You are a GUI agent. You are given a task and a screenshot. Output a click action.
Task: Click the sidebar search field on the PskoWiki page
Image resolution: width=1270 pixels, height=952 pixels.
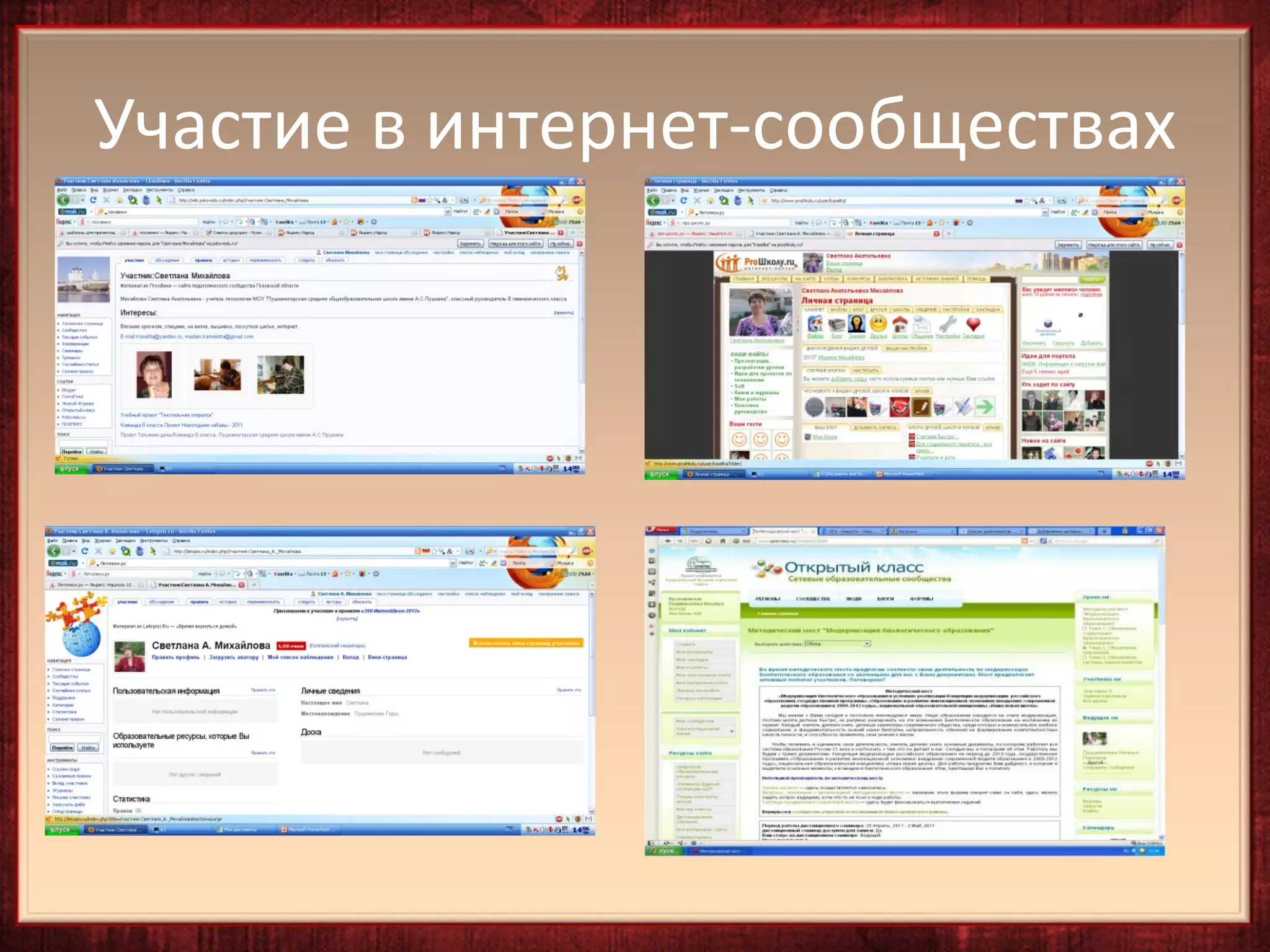click(x=83, y=443)
